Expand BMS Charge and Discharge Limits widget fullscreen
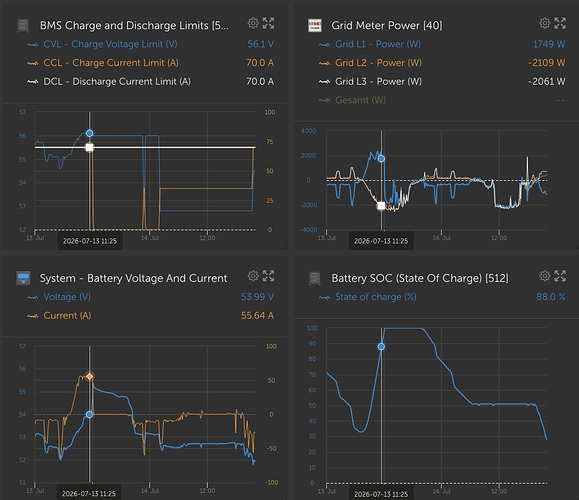Screen dimensions: 579x500 (x=268, y=23)
